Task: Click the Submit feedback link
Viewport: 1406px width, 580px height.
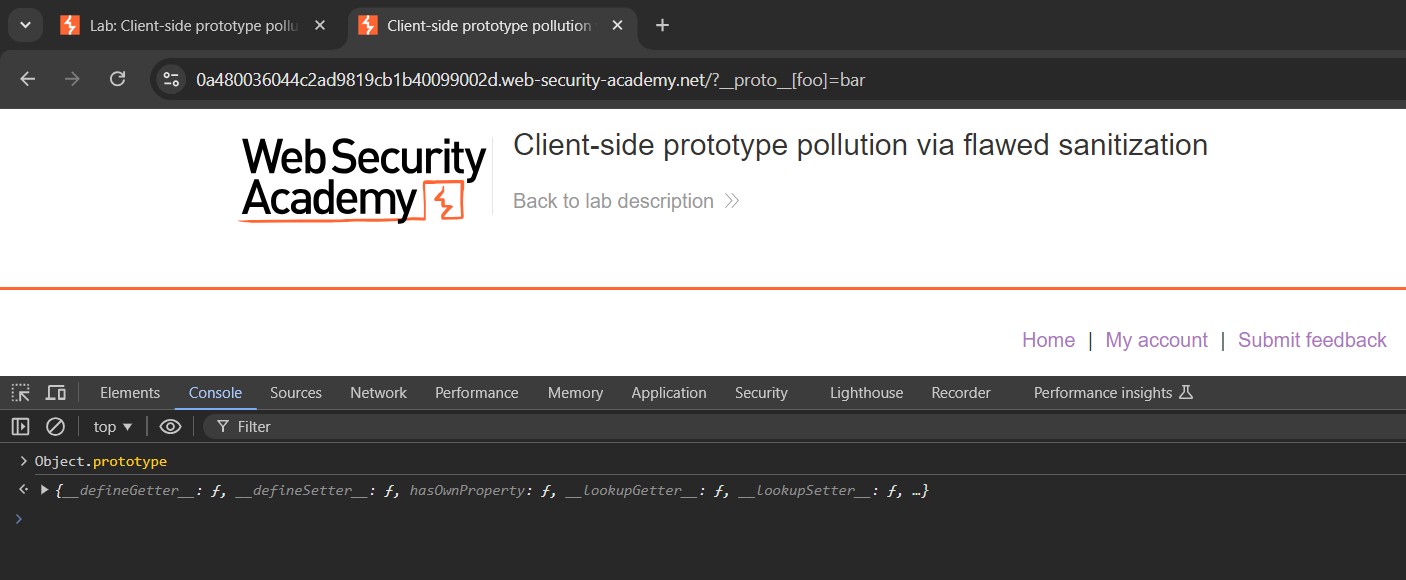Action: click(x=1312, y=340)
